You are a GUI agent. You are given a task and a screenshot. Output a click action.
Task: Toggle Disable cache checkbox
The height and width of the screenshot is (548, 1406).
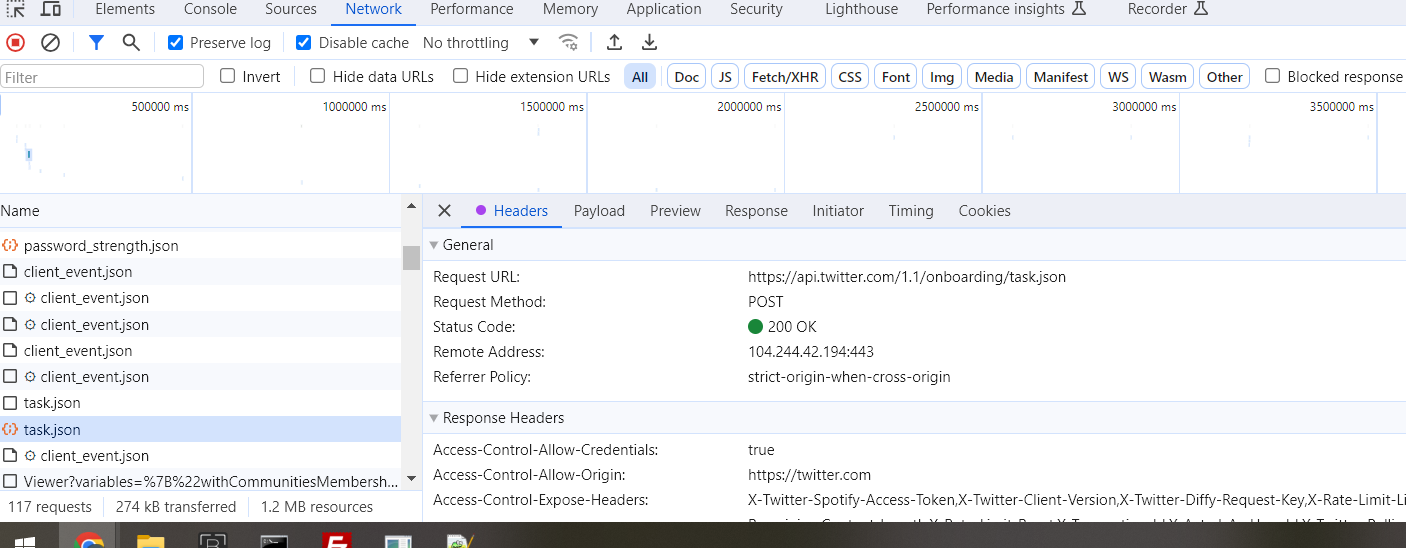point(304,42)
